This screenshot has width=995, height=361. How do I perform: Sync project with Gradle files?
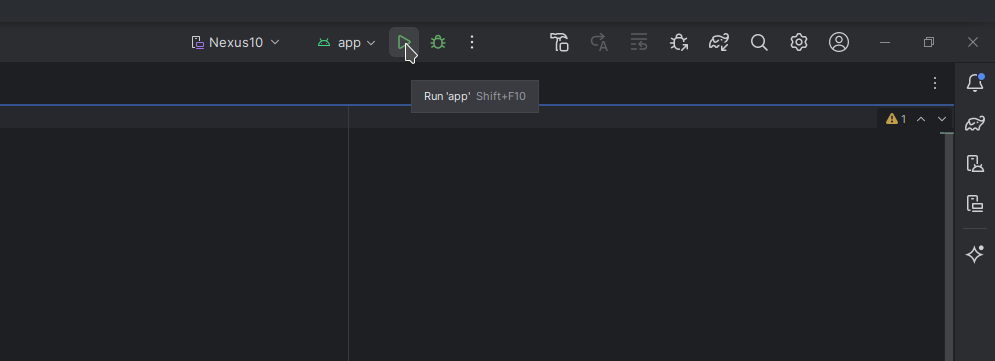719,43
